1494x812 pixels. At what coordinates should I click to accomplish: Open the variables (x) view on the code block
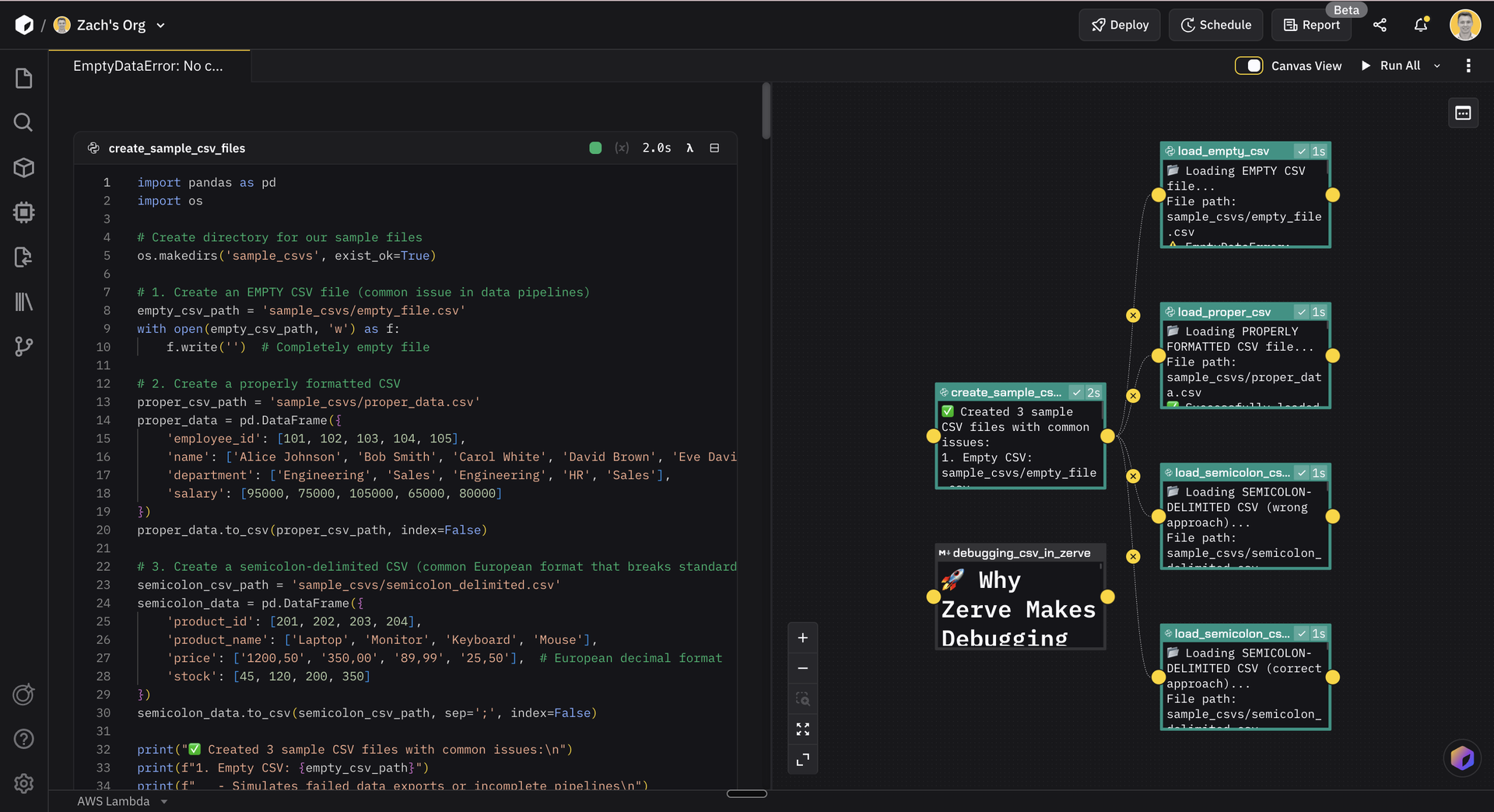(622, 148)
